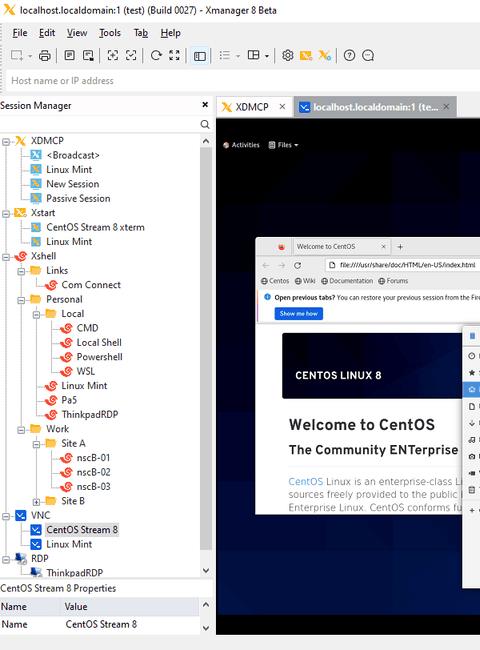
Task: Open the Help menu
Action: pyautogui.click(x=170, y=33)
